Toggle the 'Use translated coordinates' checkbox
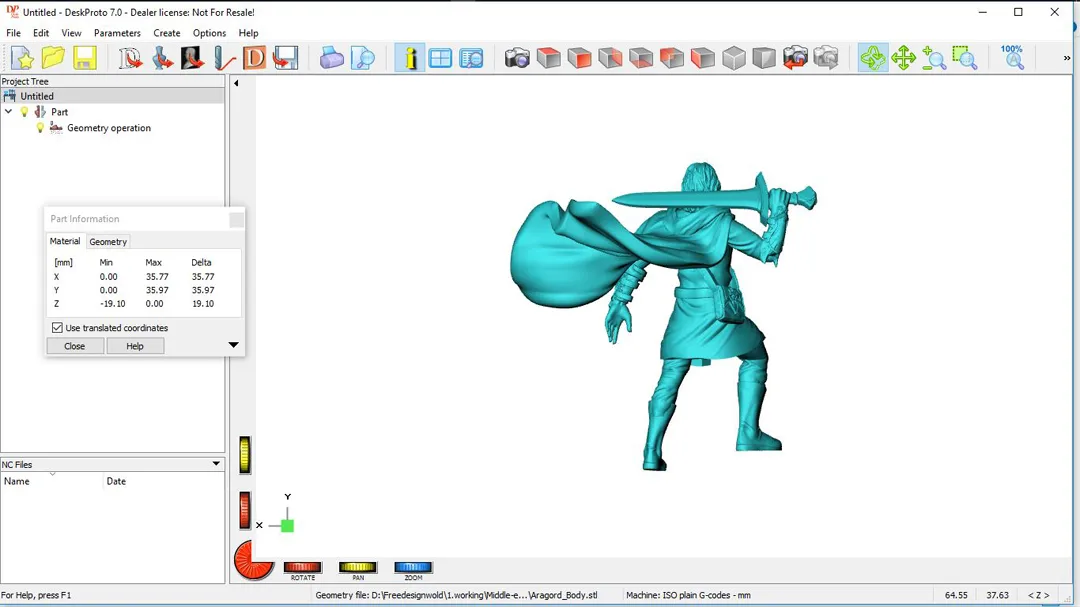1080x607 pixels. click(57, 328)
